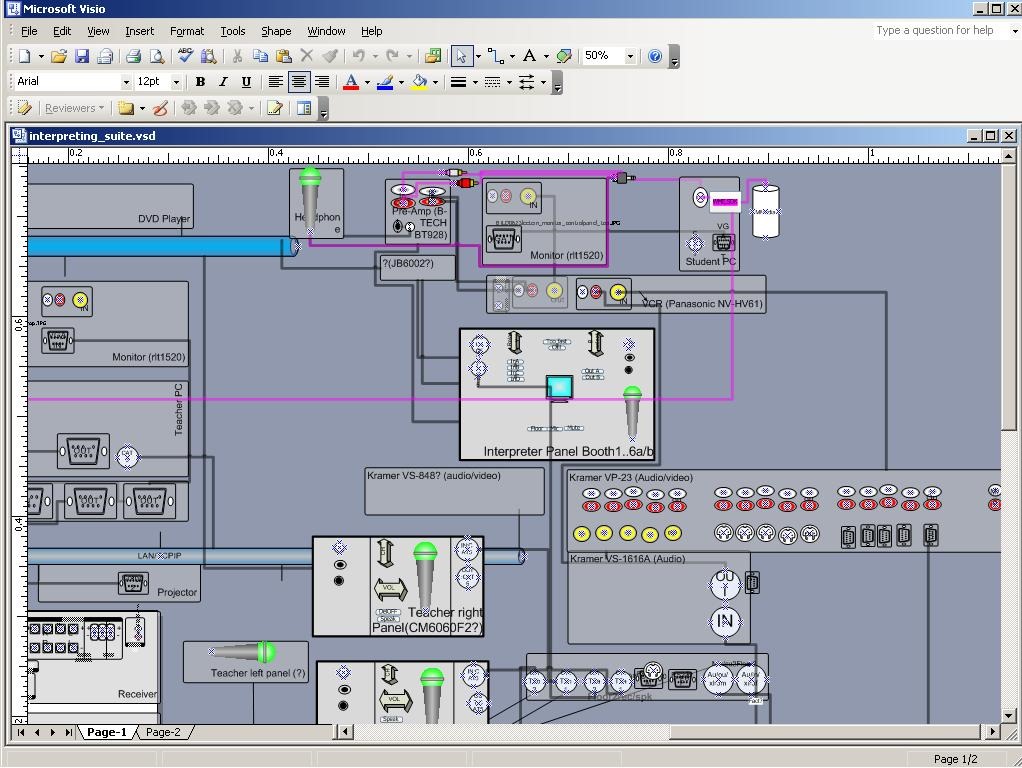1022x768 pixels.
Task: Toggle Underline formatting
Action: [x=246, y=82]
